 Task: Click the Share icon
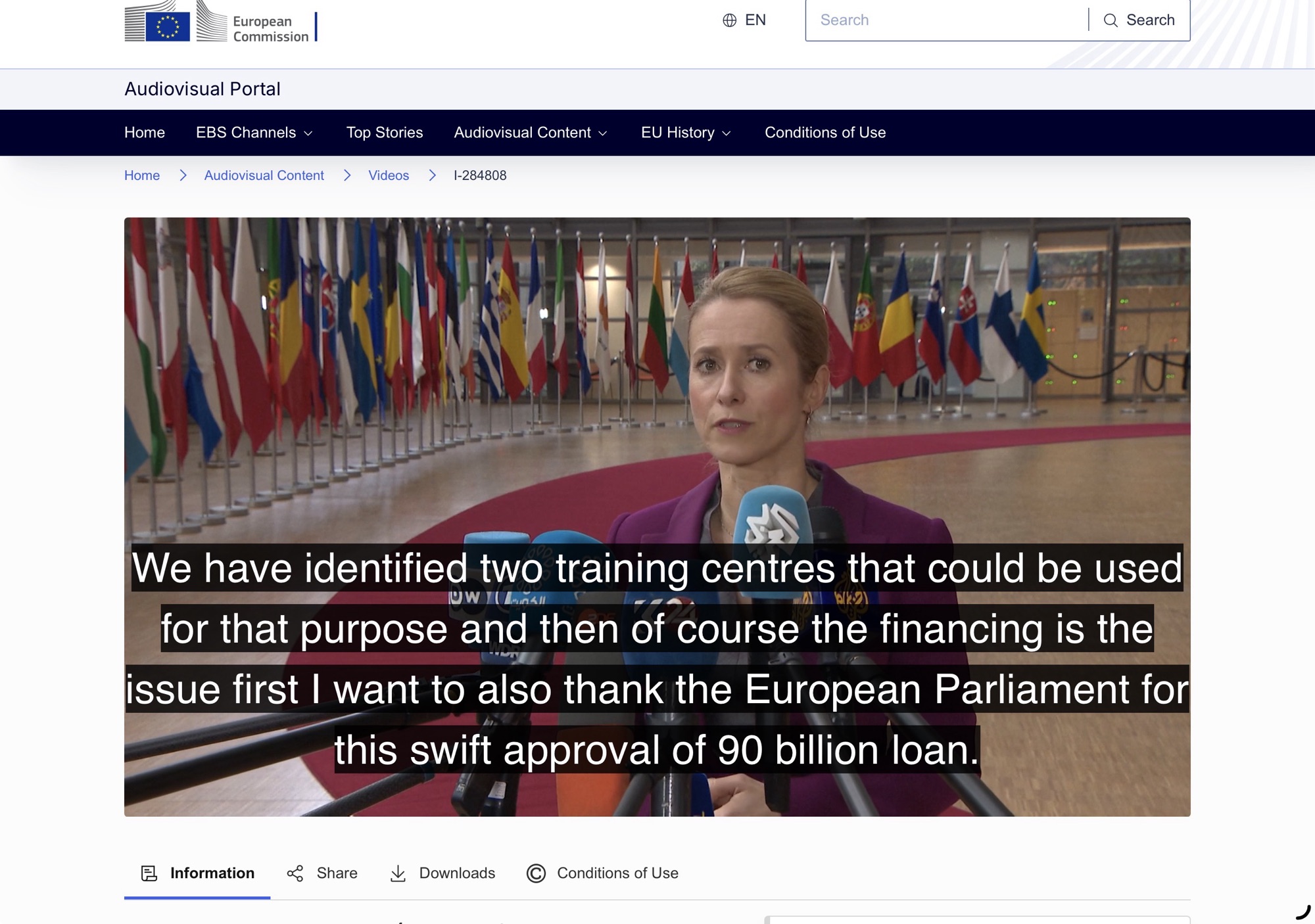295,873
